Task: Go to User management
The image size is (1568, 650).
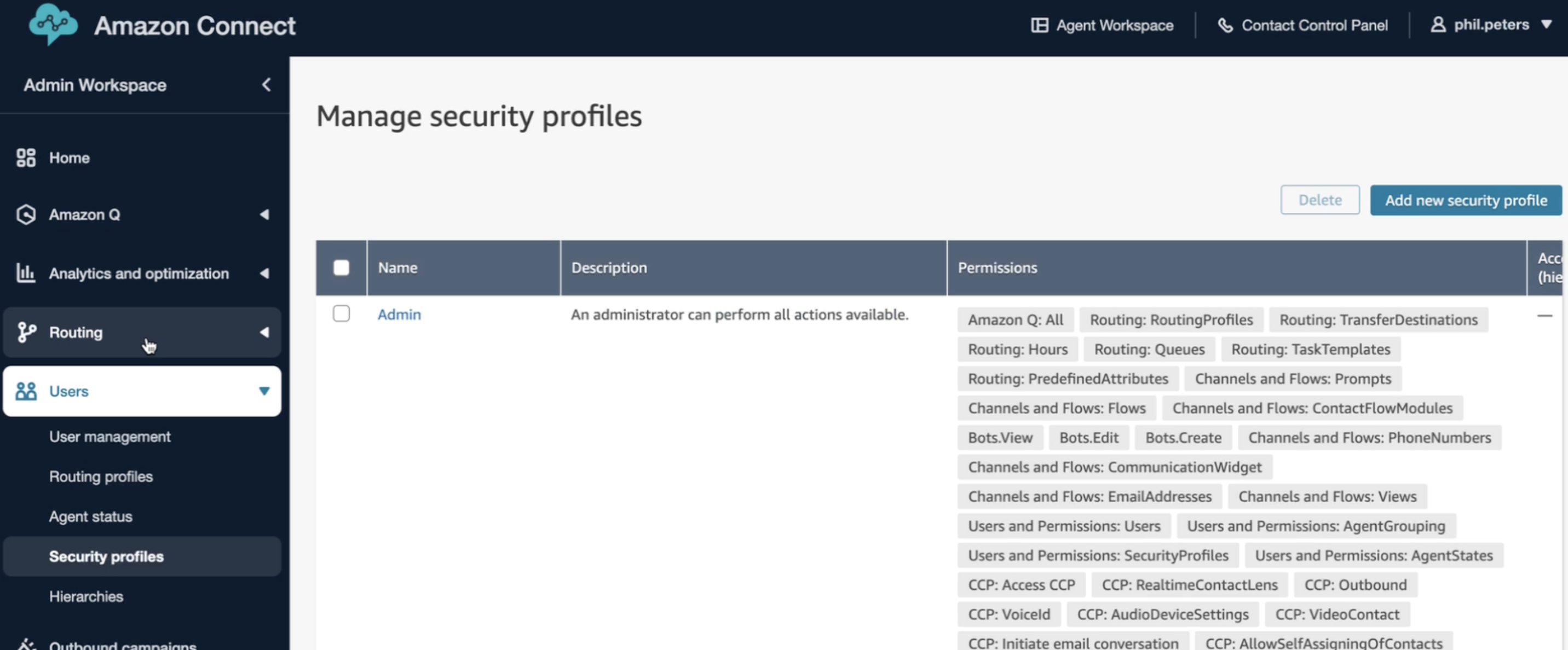Action: 109,437
